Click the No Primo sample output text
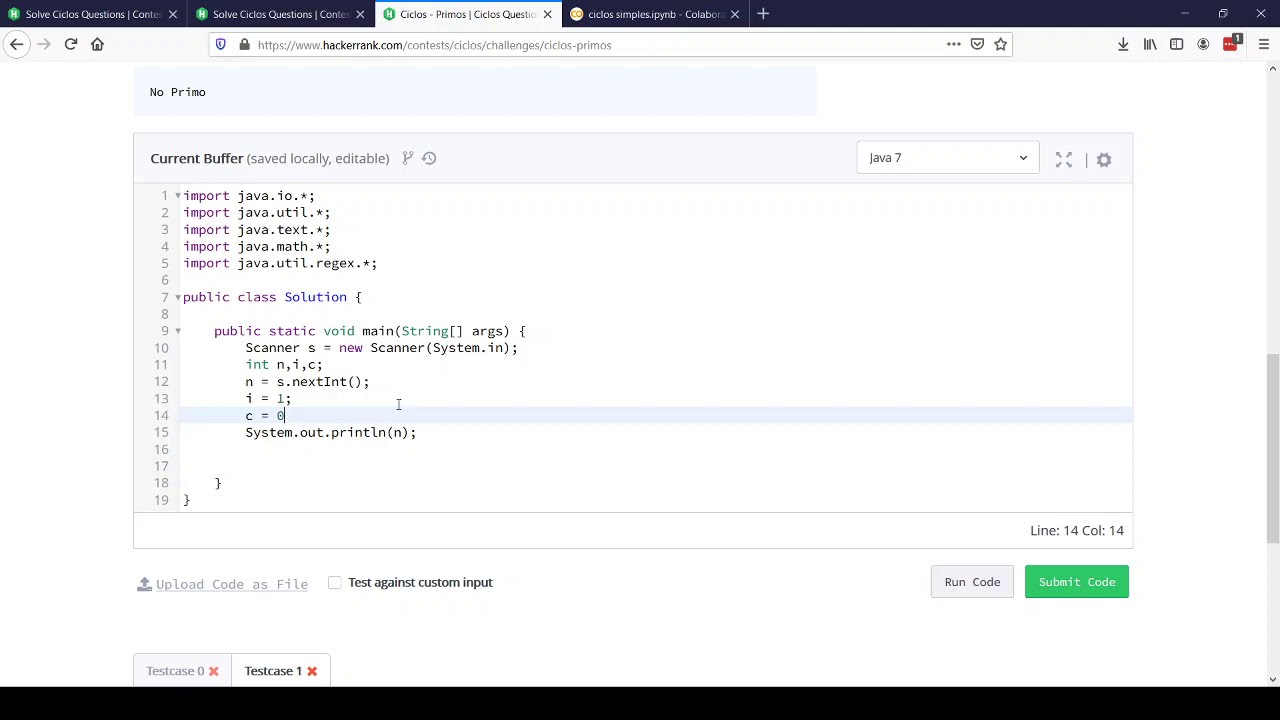 pyautogui.click(x=178, y=92)
